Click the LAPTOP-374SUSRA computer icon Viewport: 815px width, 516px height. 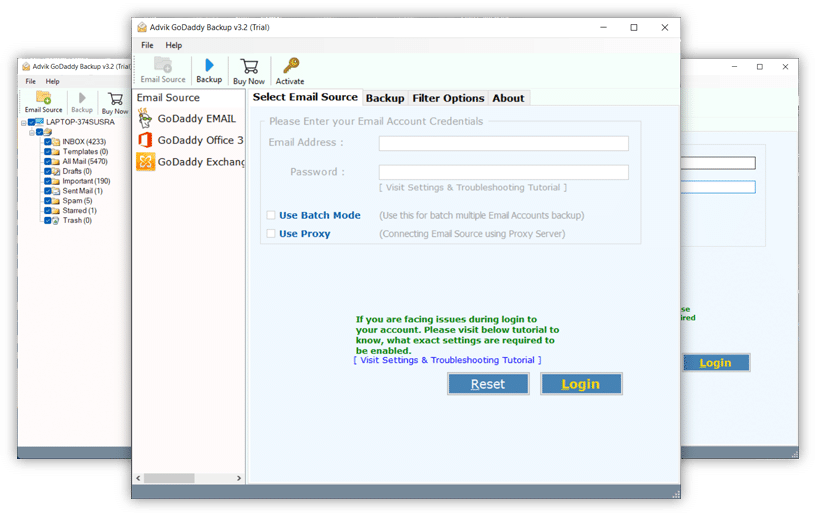(x=40, y=122)
